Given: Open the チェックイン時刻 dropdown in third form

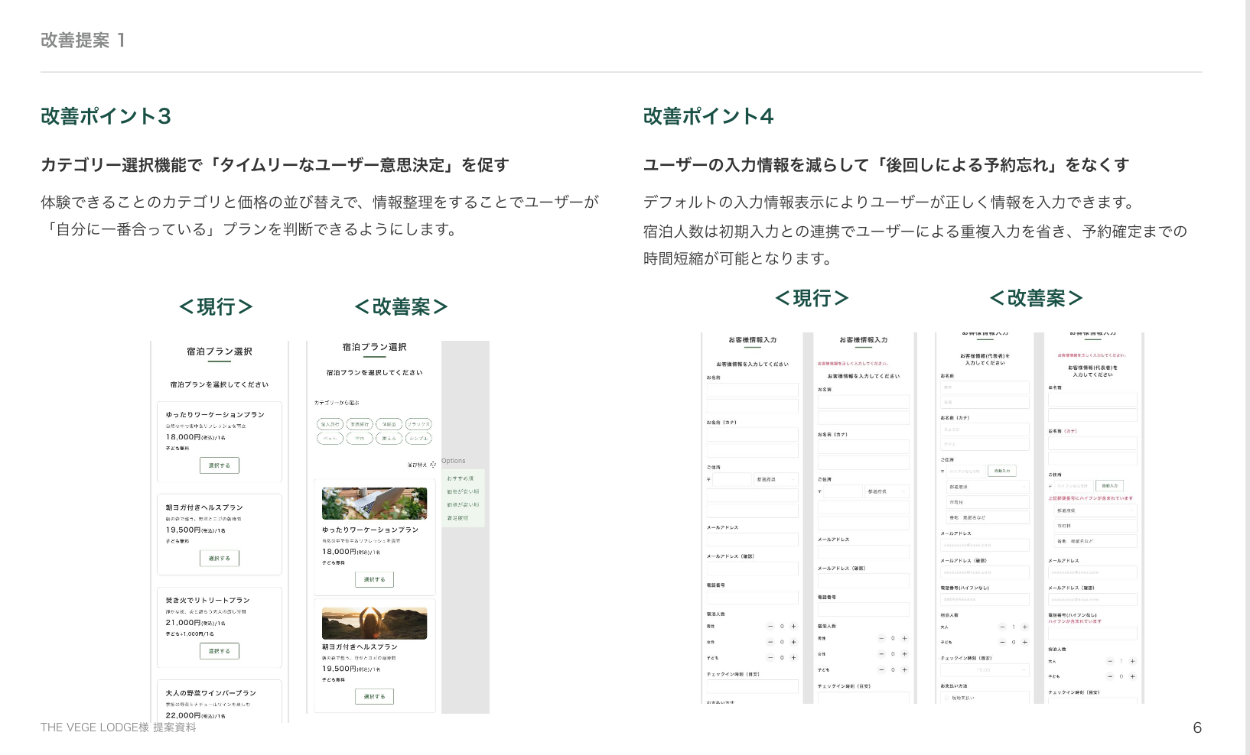Looking at the screenshot, I should (985, 669).
